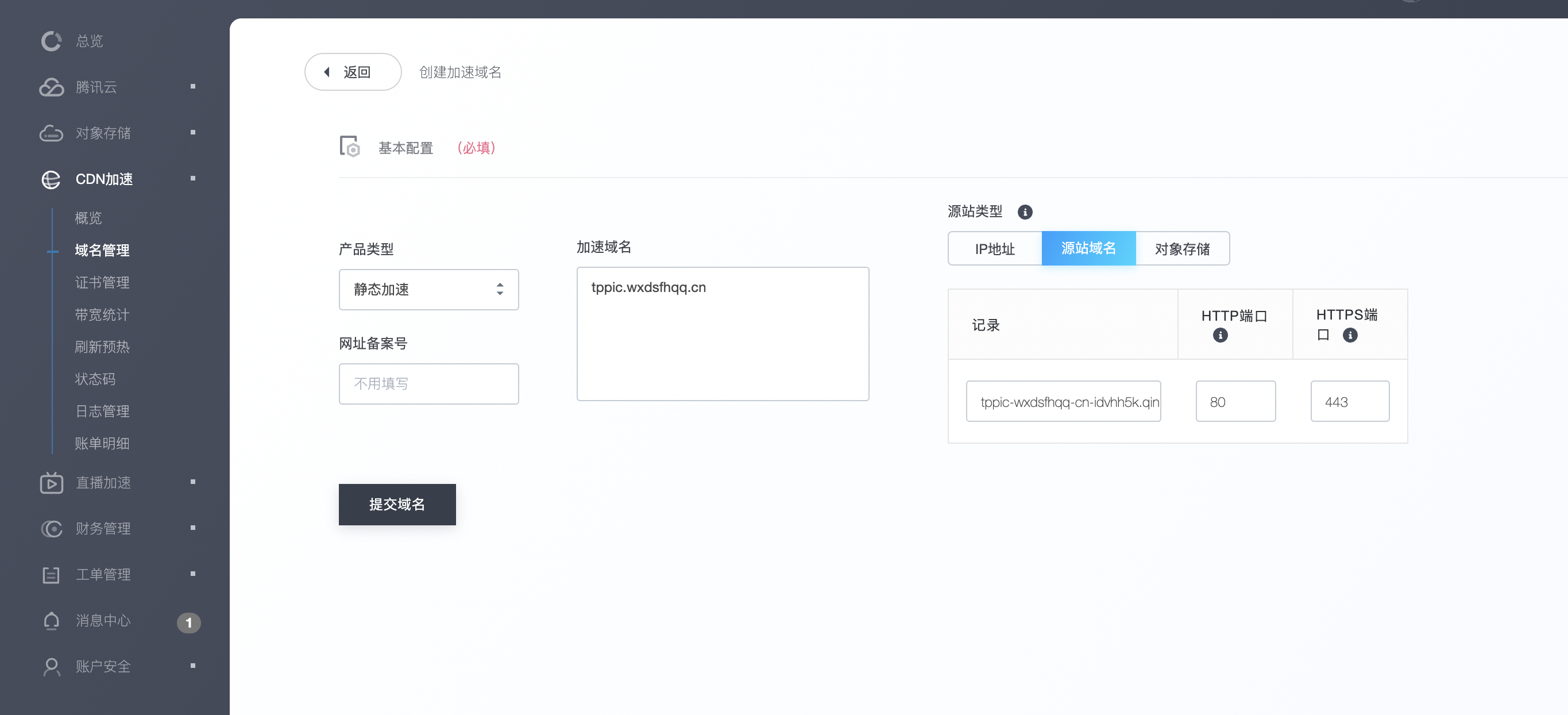Click the (必填) required label
1568x715 pixels.
[x=476, y=148]
